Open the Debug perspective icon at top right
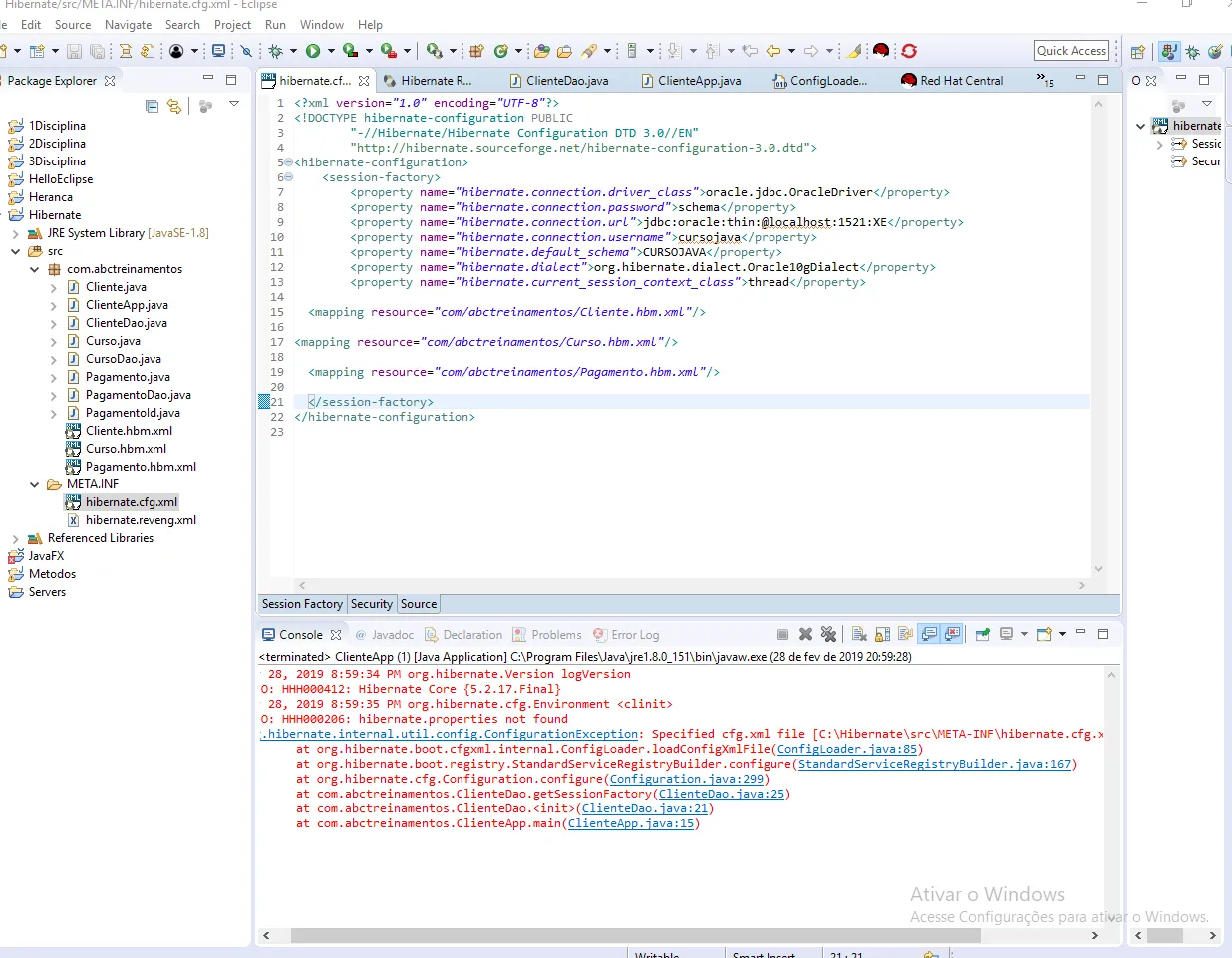This screenshot has height=958, width=1232. [1192, 51]
